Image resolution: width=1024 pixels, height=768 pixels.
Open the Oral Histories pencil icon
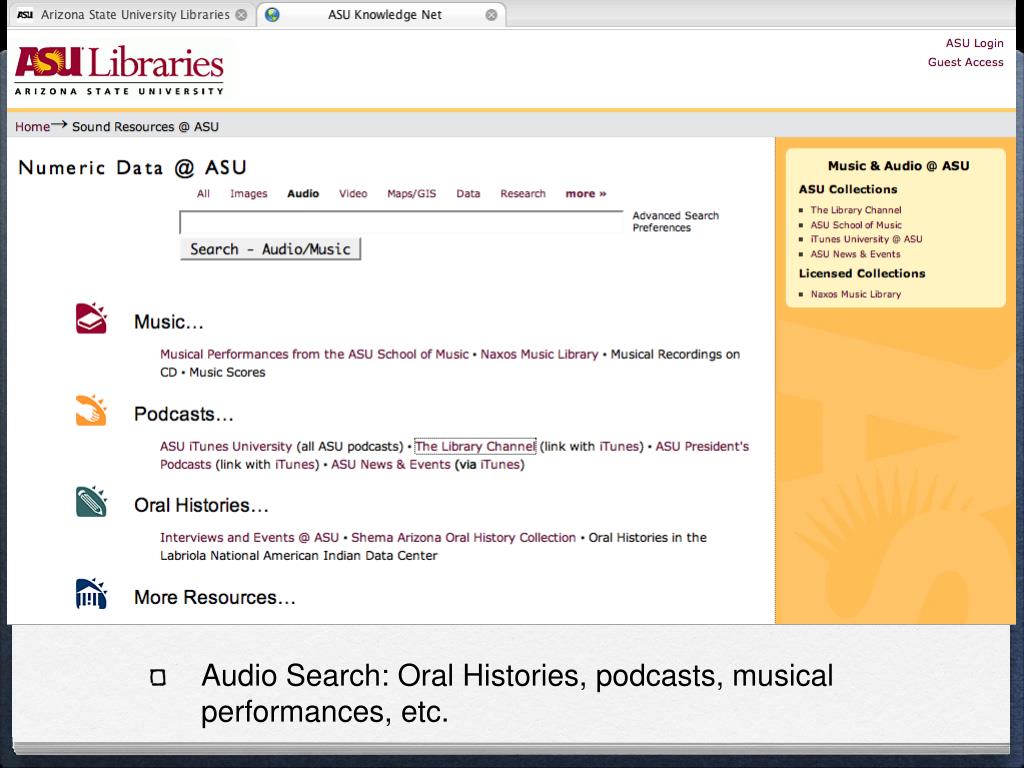pyautogui.click(x=91, y=502)
